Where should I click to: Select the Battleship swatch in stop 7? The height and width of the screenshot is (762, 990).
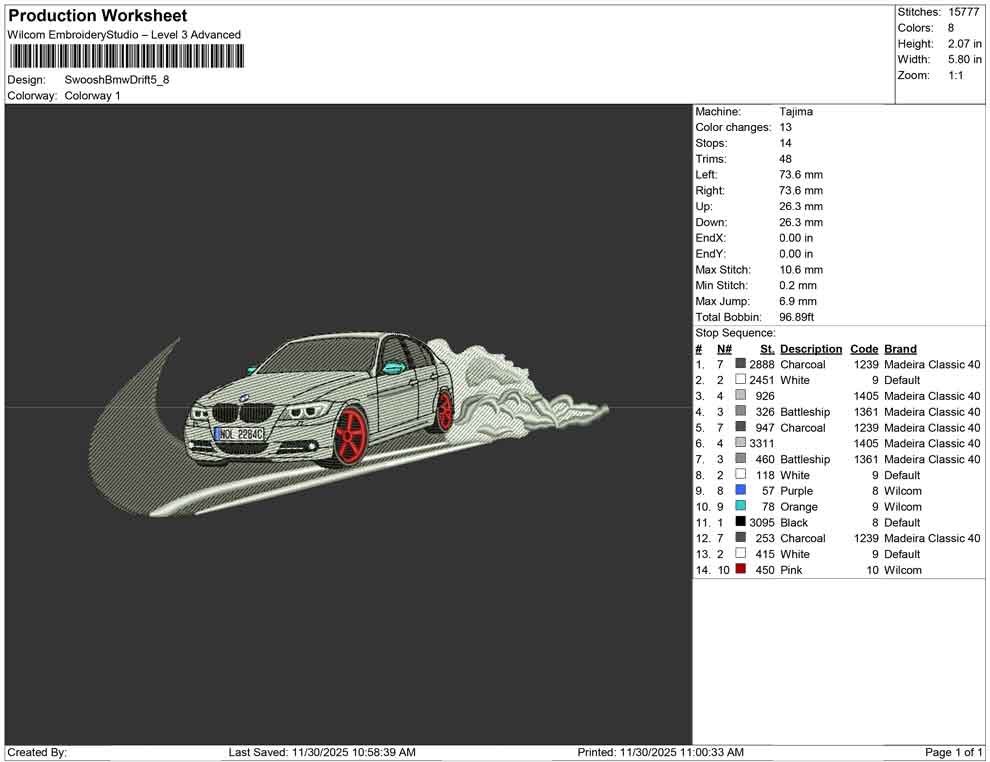coord(741,459)
